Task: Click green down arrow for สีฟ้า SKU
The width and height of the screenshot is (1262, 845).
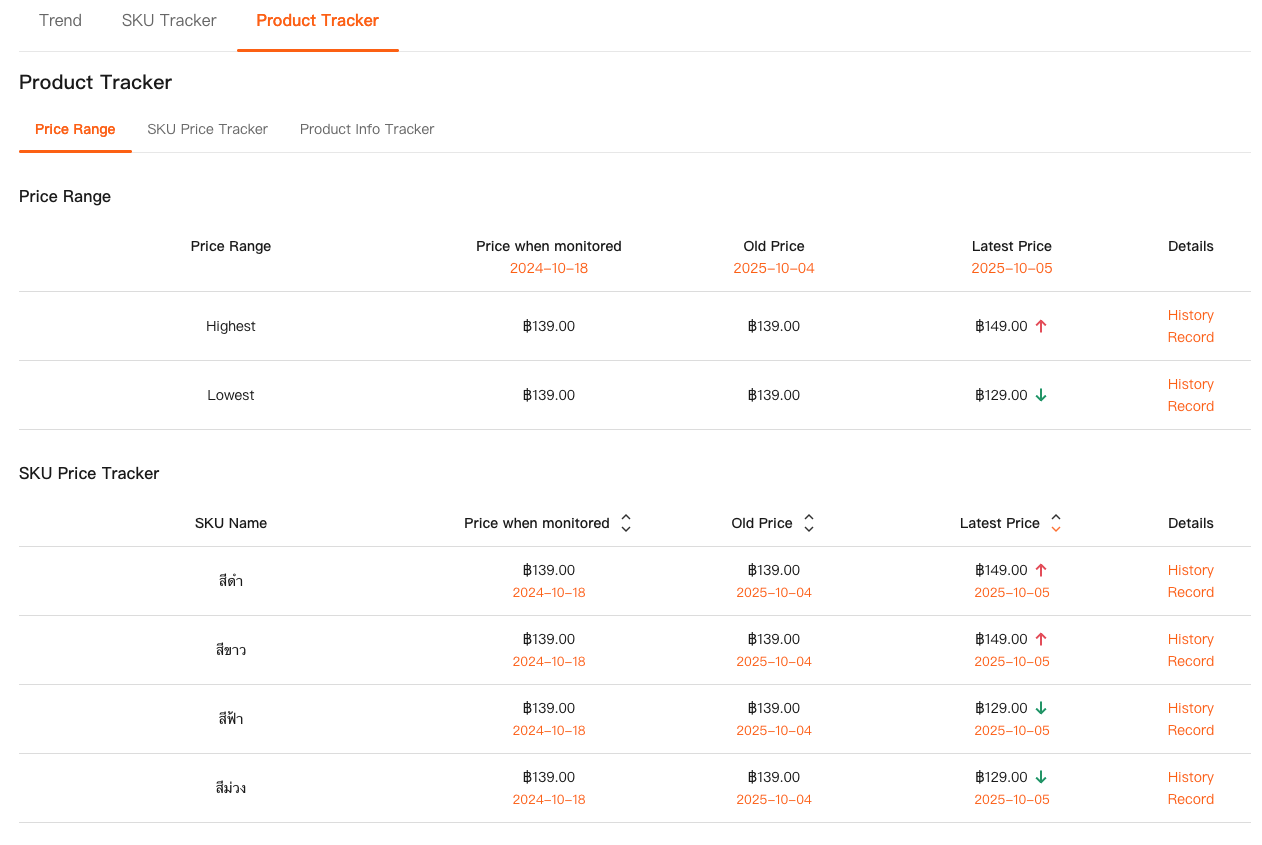Action: (1040, 708)
